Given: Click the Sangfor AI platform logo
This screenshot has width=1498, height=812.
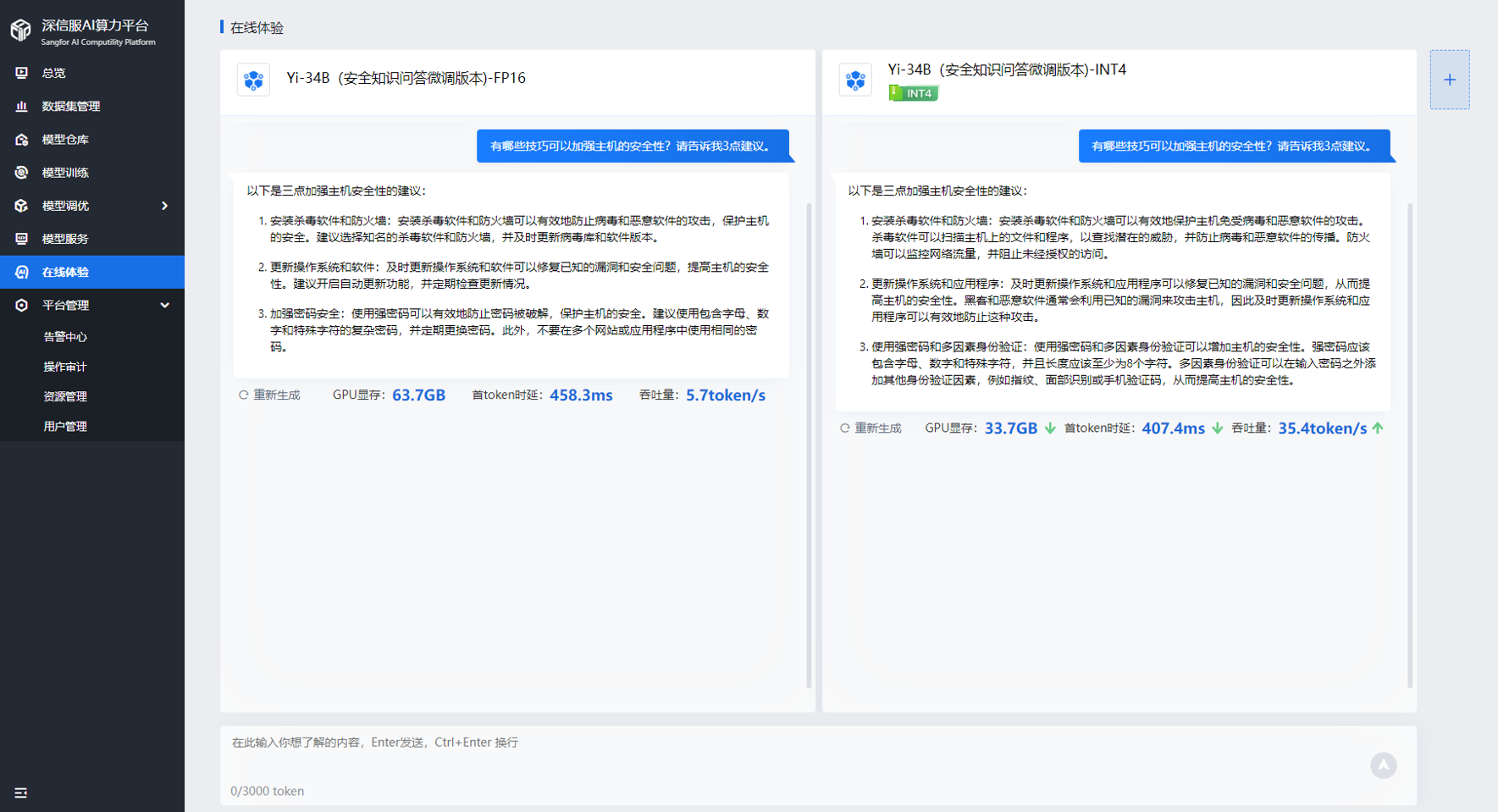Looking at the screenshot, I should pyautogui.click(x=21, y=30).
